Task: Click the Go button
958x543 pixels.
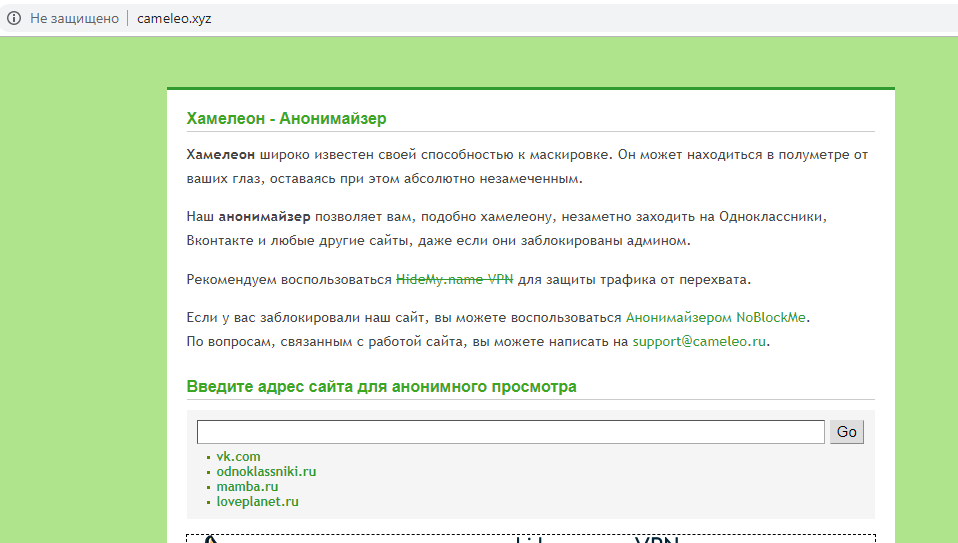Action: (847, 432)
